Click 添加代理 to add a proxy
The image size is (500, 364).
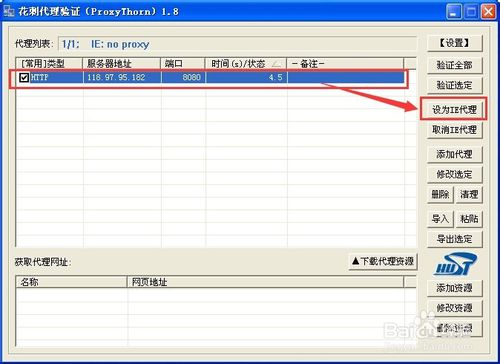click(x=455, y=154)
